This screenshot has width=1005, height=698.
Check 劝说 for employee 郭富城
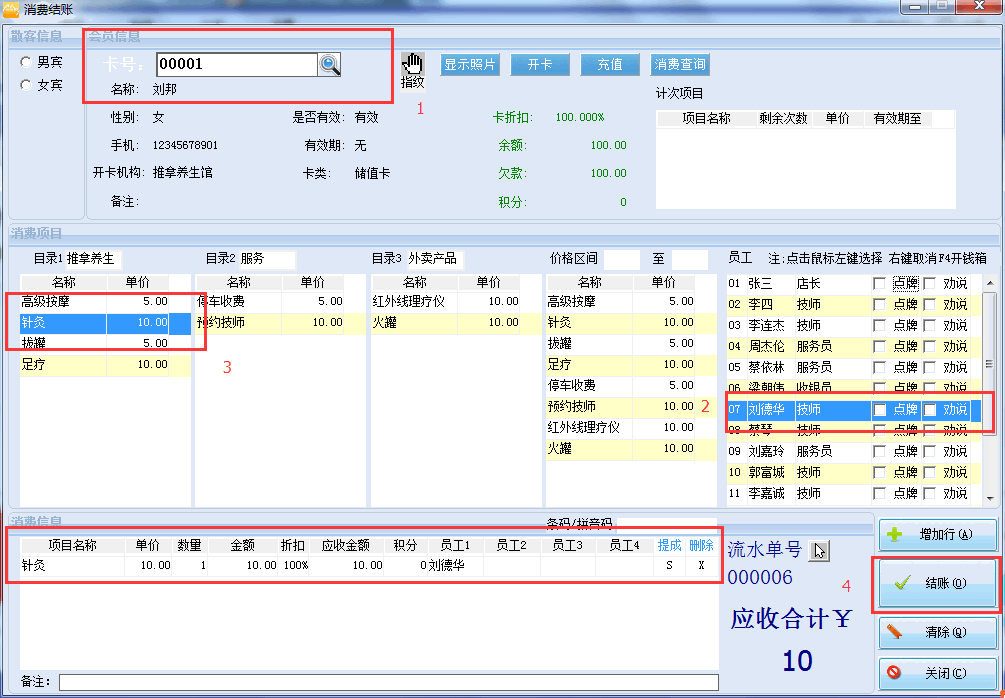(929, 472)
